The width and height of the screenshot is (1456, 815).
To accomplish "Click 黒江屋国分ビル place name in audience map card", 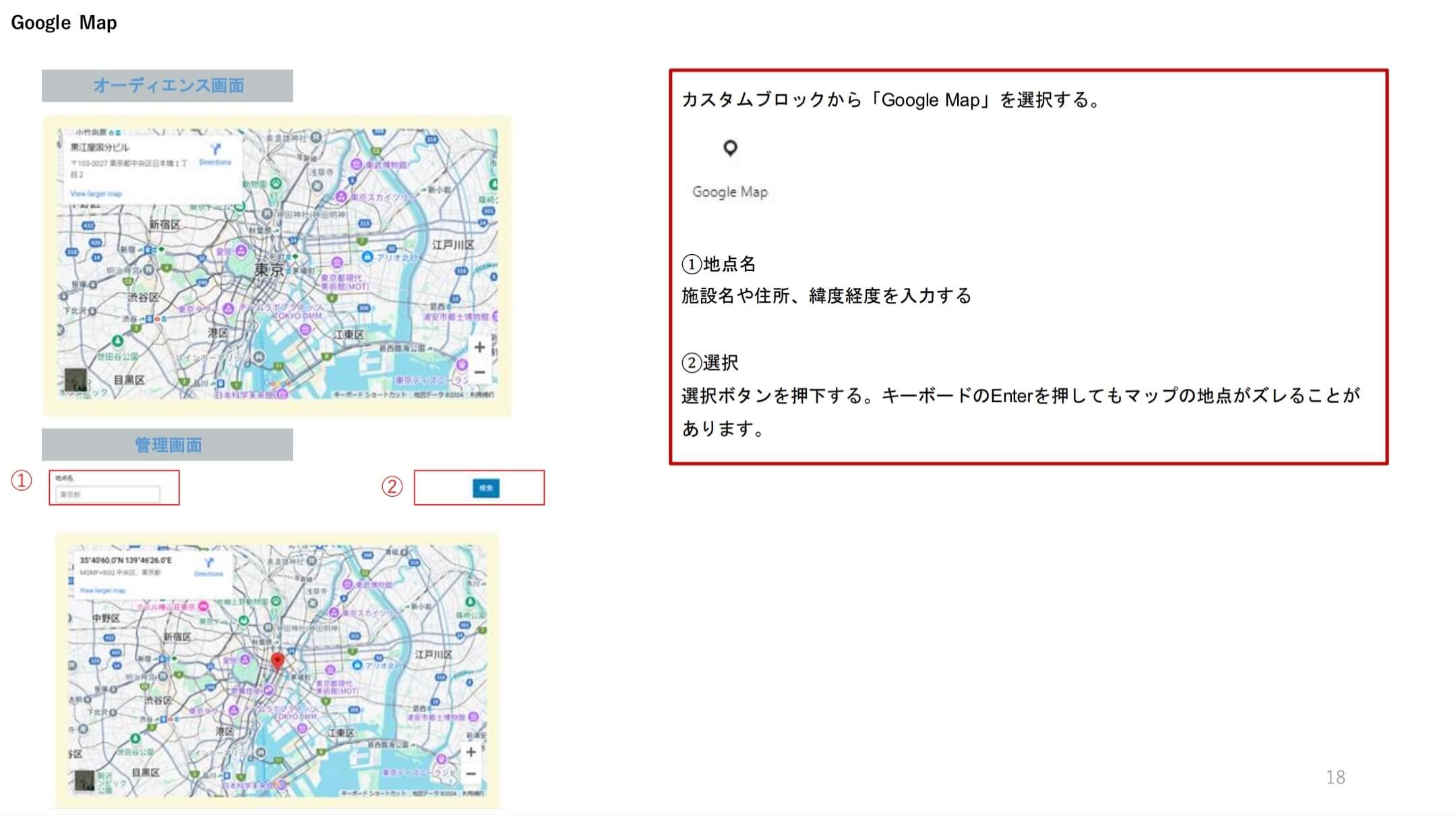I will (100, 147).
